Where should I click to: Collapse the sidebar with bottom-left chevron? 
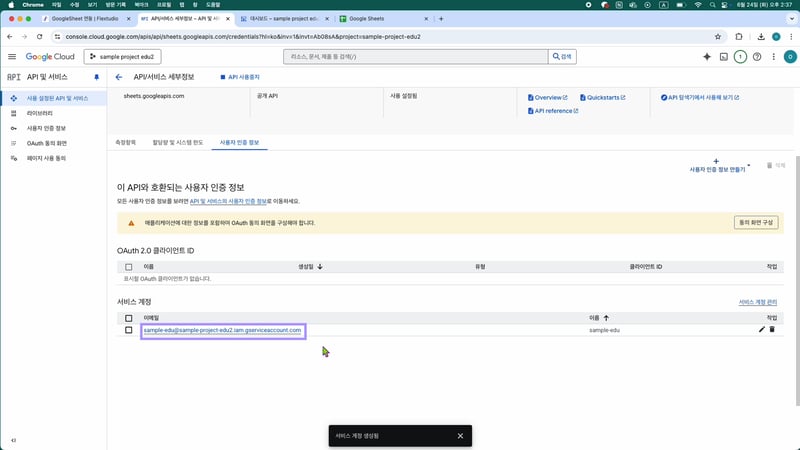click(x=13, y=440)
